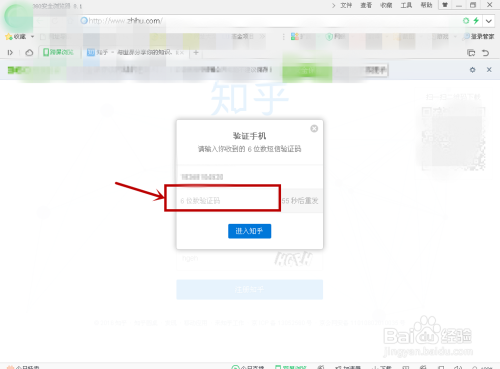Close the 验证手机 dialog
Image resolution: width=500 pixels, height=369 pixels.
(x=314, y=129)
